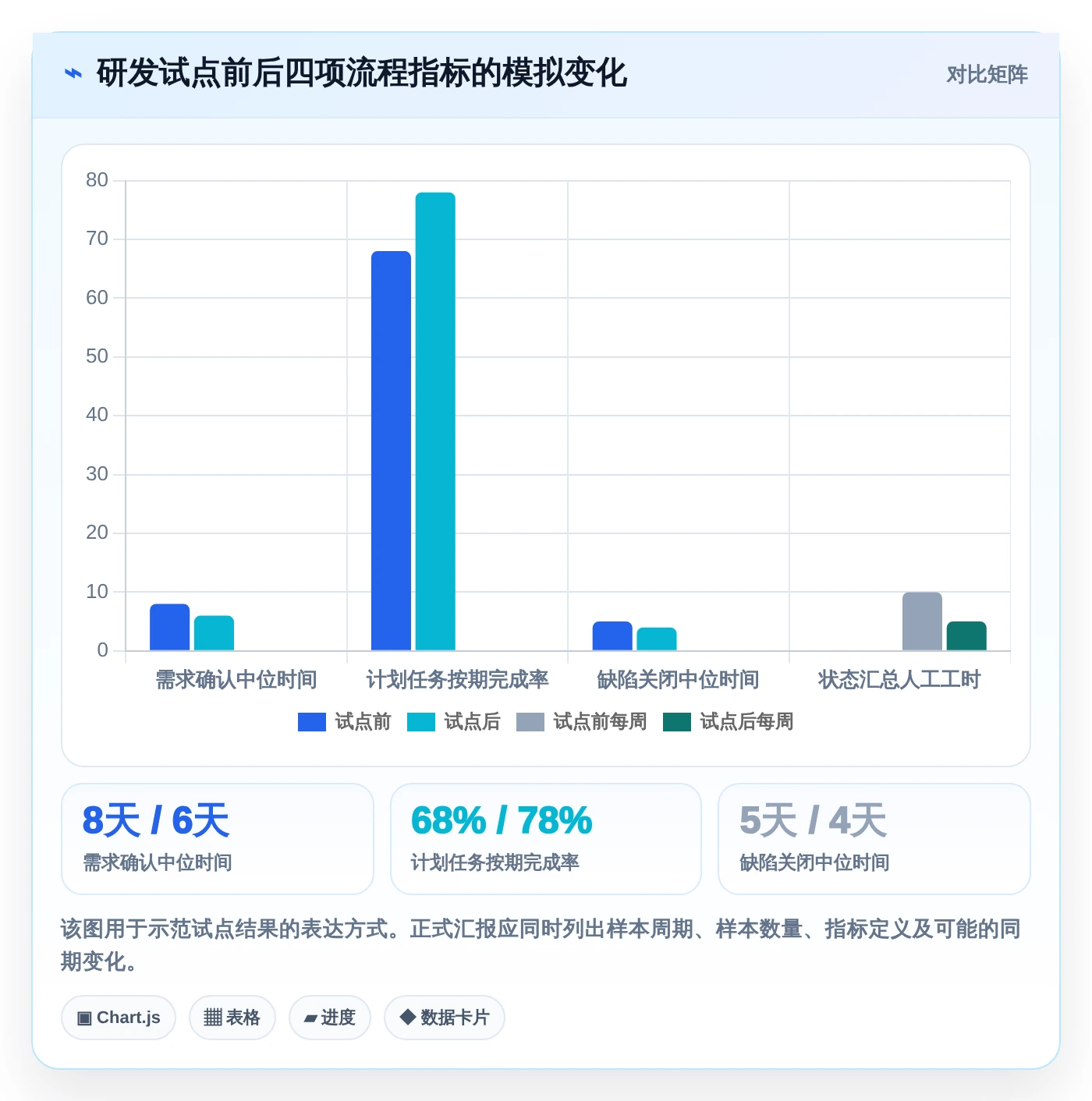Viewport: 1092px width, 1101px height.
Task: Open the 8天 / 6天 data card
Action: [x=218, y=839]
